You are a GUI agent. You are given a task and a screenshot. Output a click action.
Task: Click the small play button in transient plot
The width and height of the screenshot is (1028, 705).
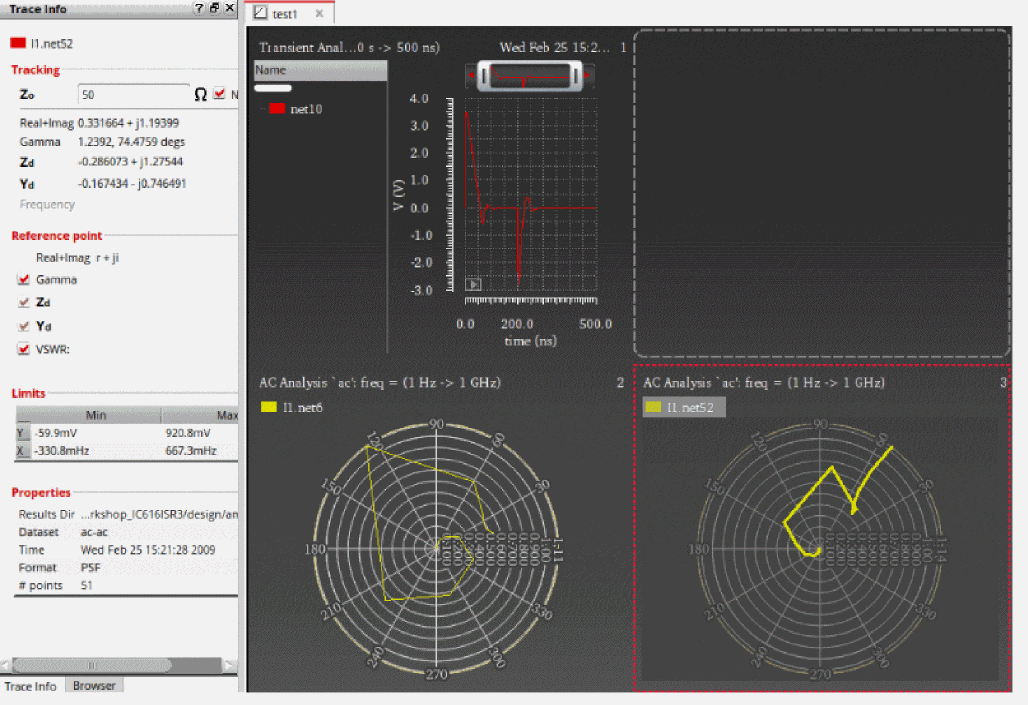pyautogui.click(x=474, y=284)
